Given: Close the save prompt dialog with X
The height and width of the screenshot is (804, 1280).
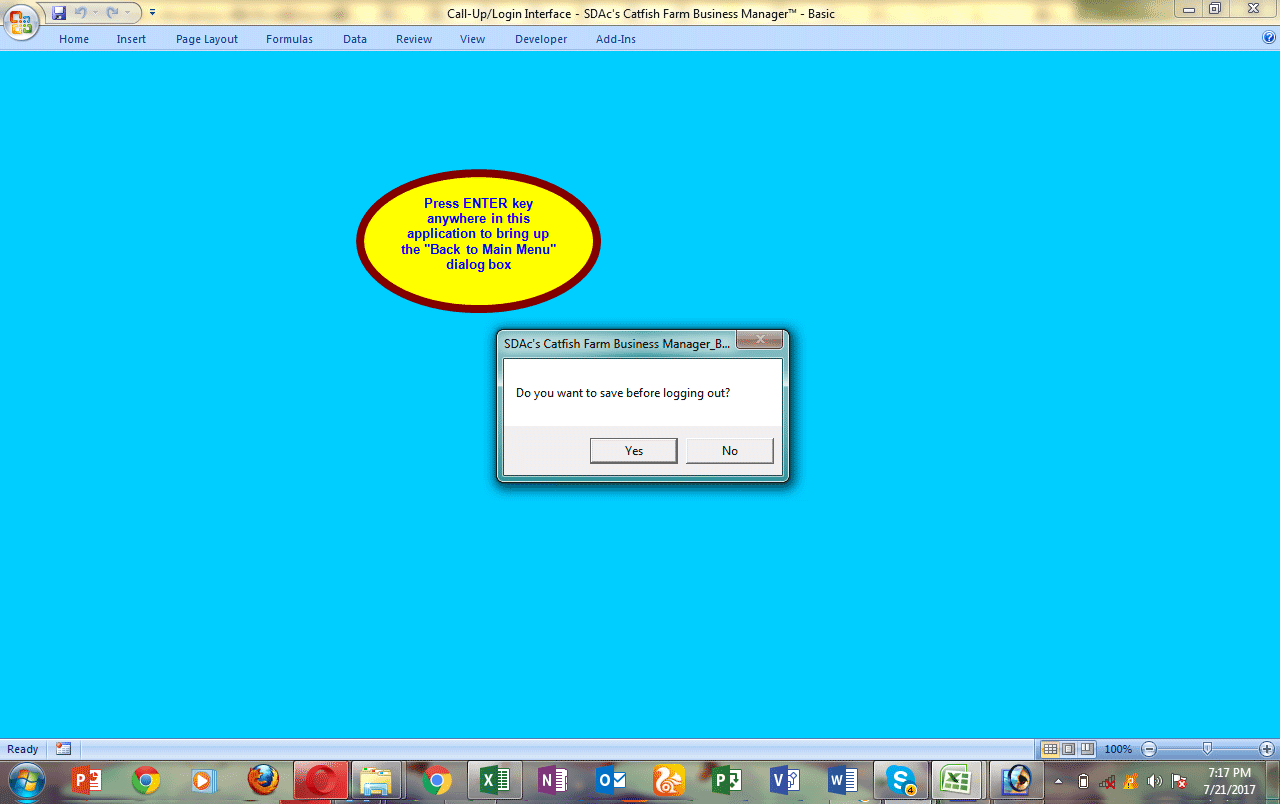Looking at the screenshot, I should [x=759, y=340].
